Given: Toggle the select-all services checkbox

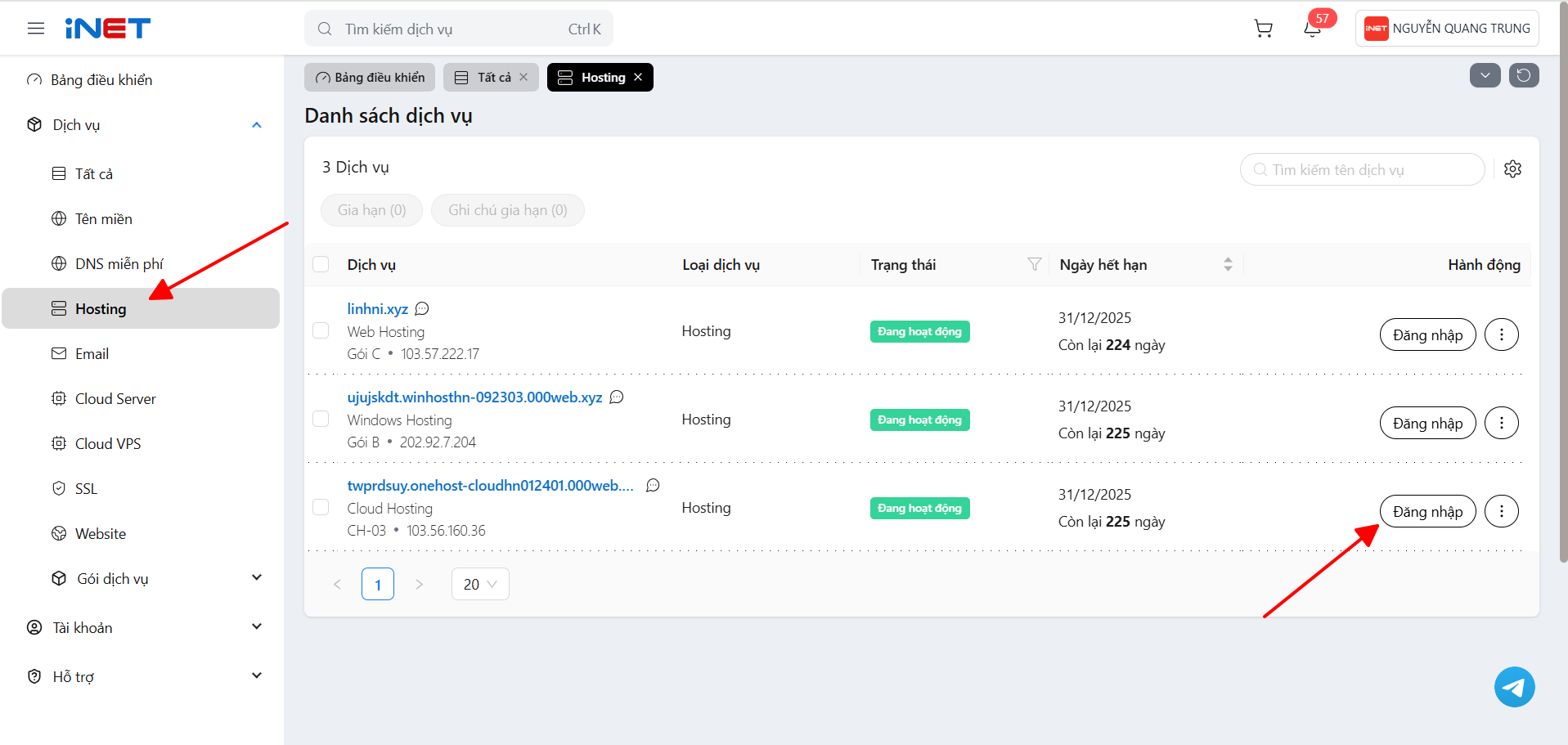Looking at the screenshot, I should click(x=321, y=264).
